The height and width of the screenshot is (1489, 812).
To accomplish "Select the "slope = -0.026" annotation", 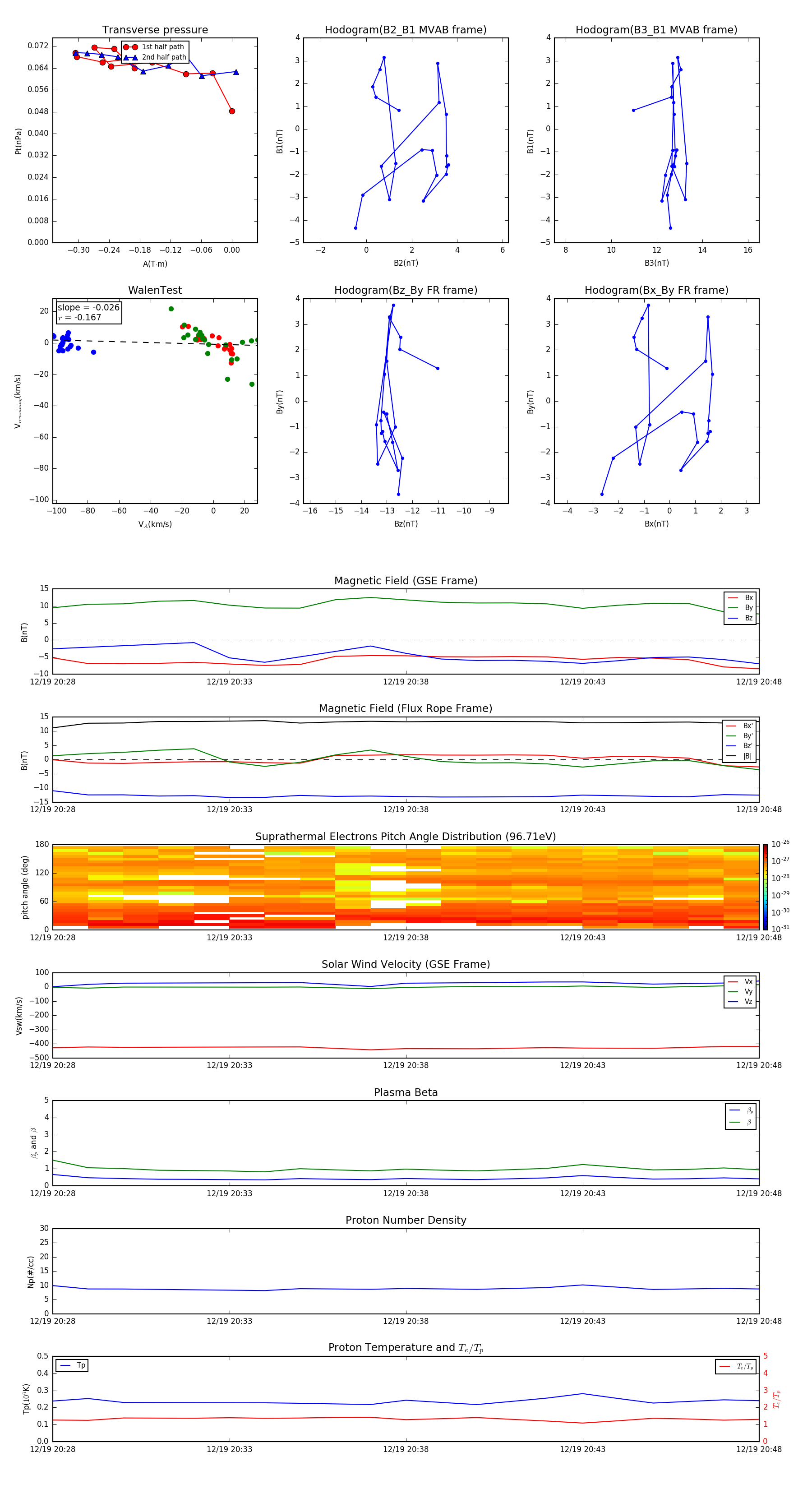I will 88,308.
